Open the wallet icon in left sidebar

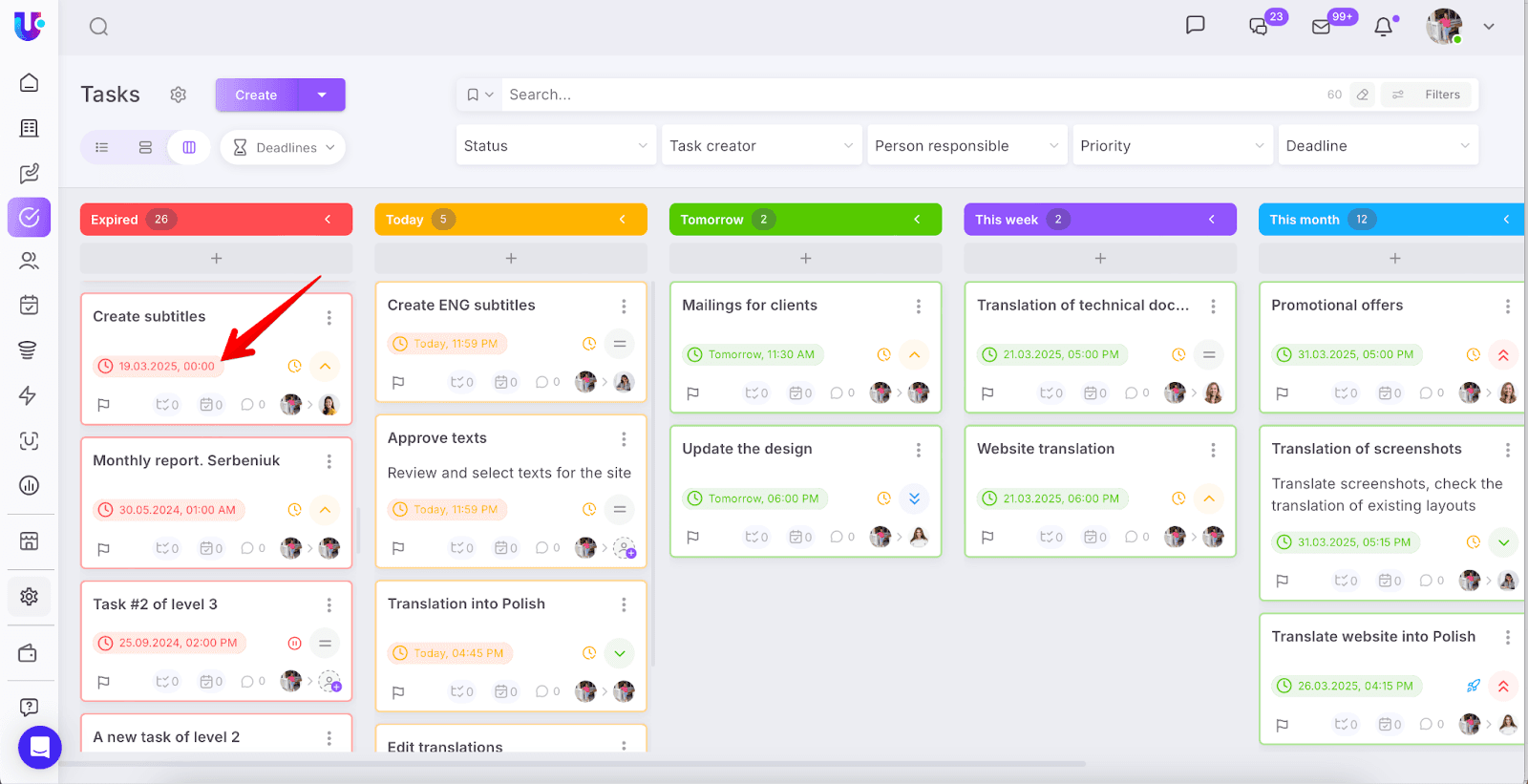pyautogui.click(x=29, y=653)
